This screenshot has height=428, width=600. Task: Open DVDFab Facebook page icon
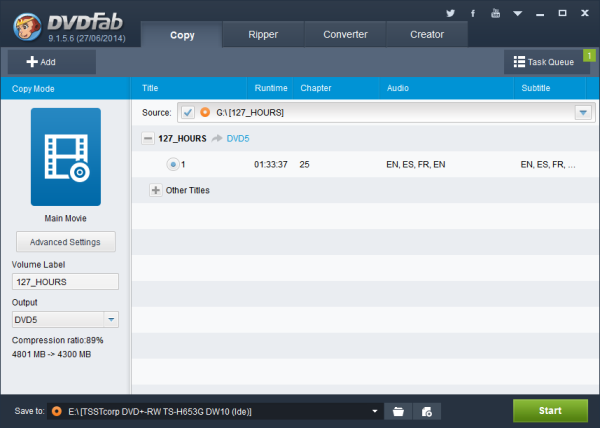pyautogui.click(x=473, y=13)
